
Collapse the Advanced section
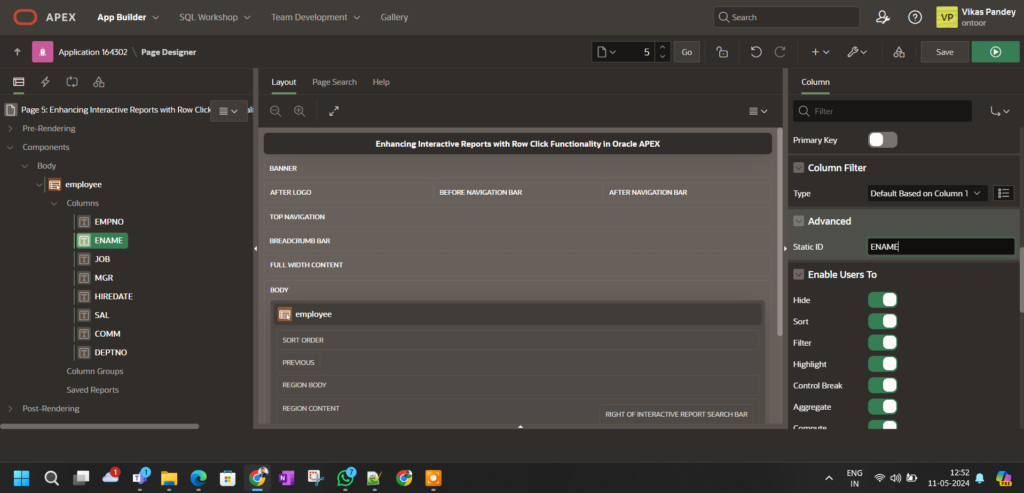pos(799,221)
